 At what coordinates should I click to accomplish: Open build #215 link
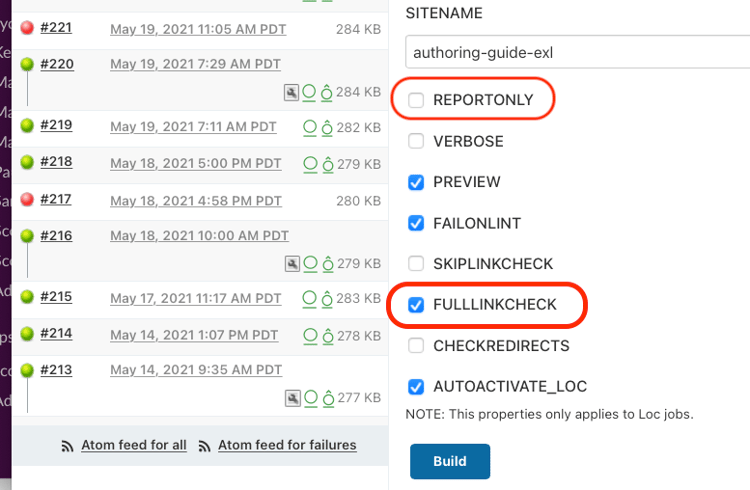pos(56,296)
